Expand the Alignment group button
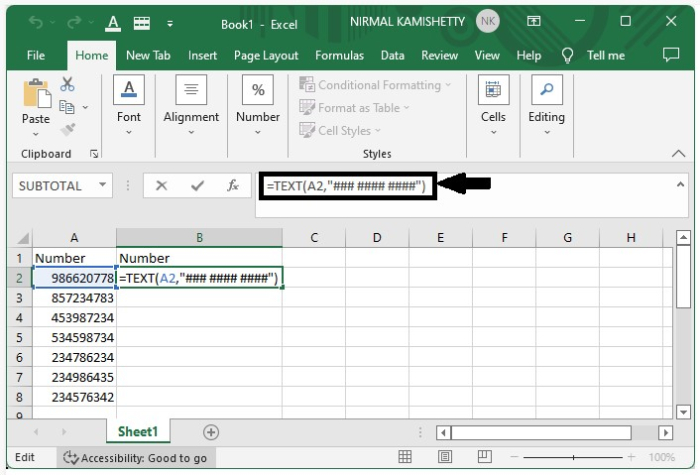The width and height of the screenshot is (700, 475). (x=191, y=105)
